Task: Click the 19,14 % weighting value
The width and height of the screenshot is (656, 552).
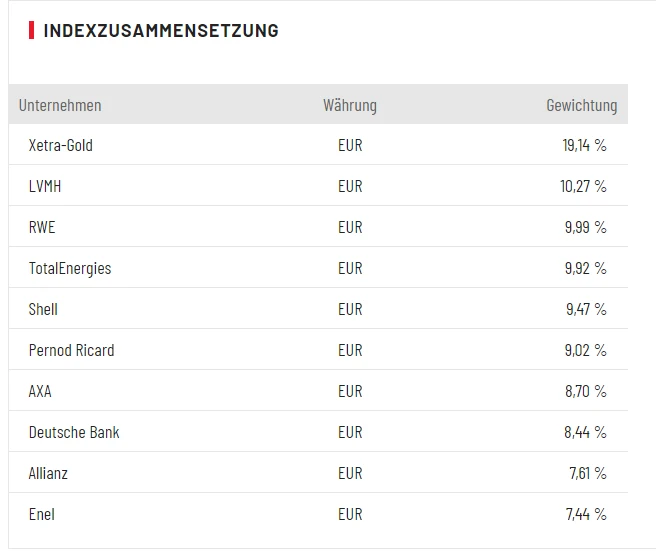Action: pos(584,145)
